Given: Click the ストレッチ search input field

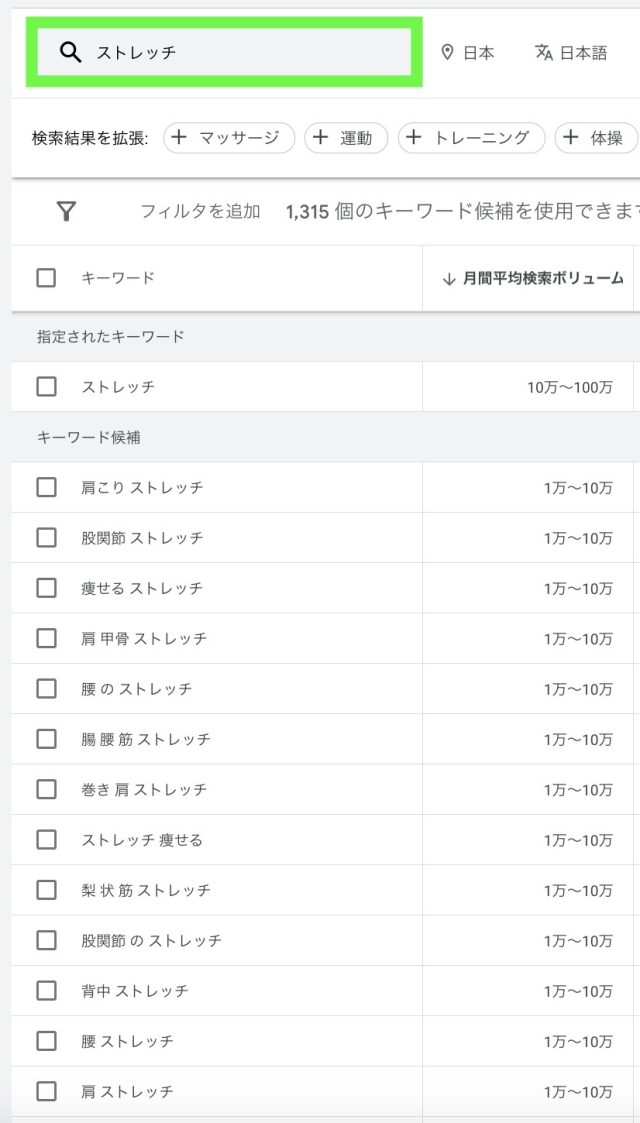Looking at the screenshot, I should [x=250, y=53].
